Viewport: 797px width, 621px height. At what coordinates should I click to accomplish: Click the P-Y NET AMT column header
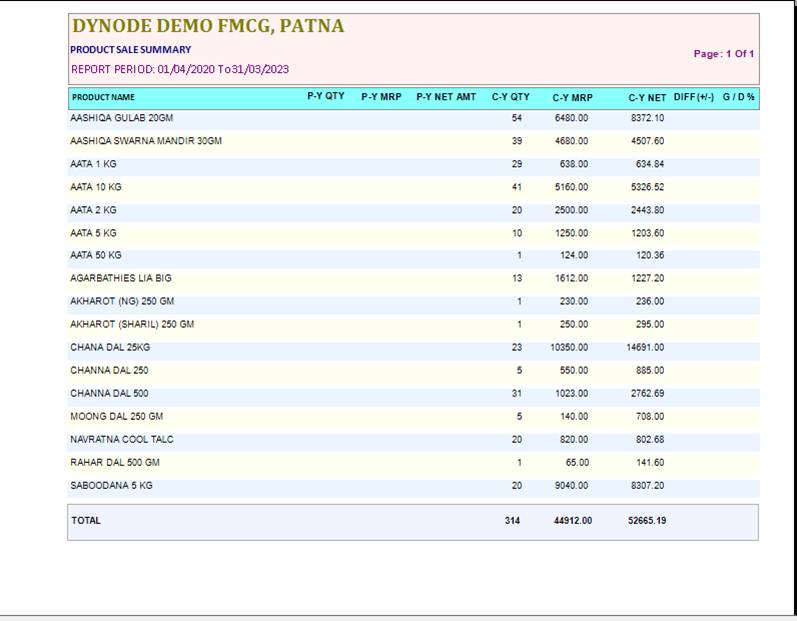pyautogui.click(x=446, y=97)
